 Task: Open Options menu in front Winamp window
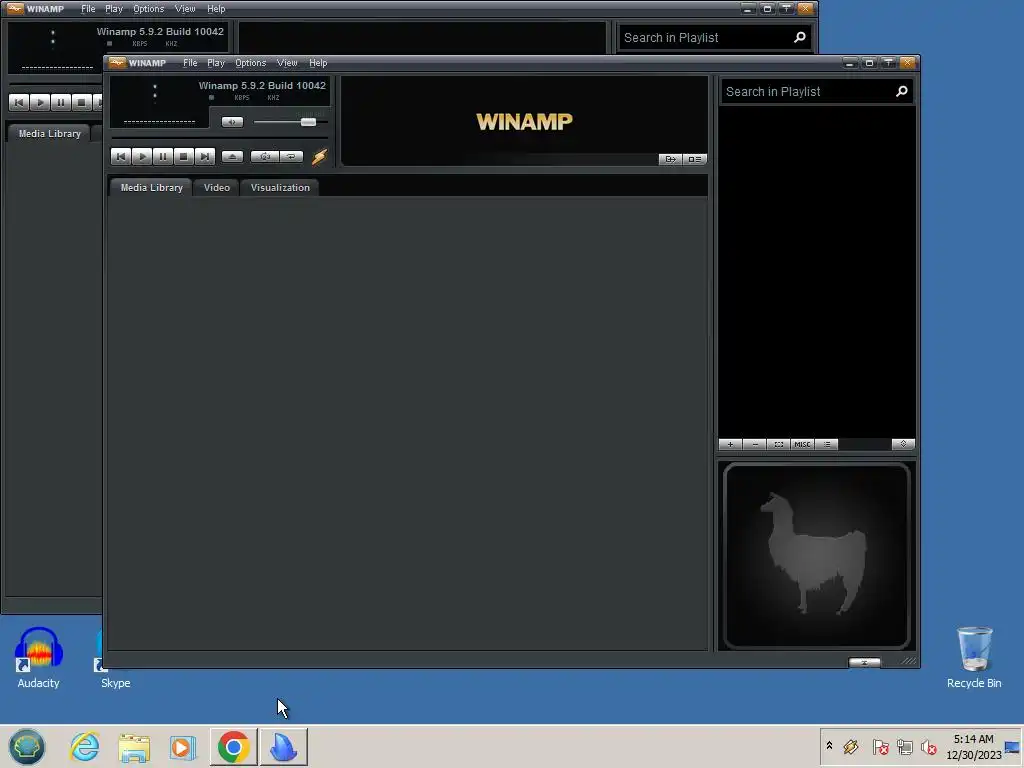pos(251,63)
